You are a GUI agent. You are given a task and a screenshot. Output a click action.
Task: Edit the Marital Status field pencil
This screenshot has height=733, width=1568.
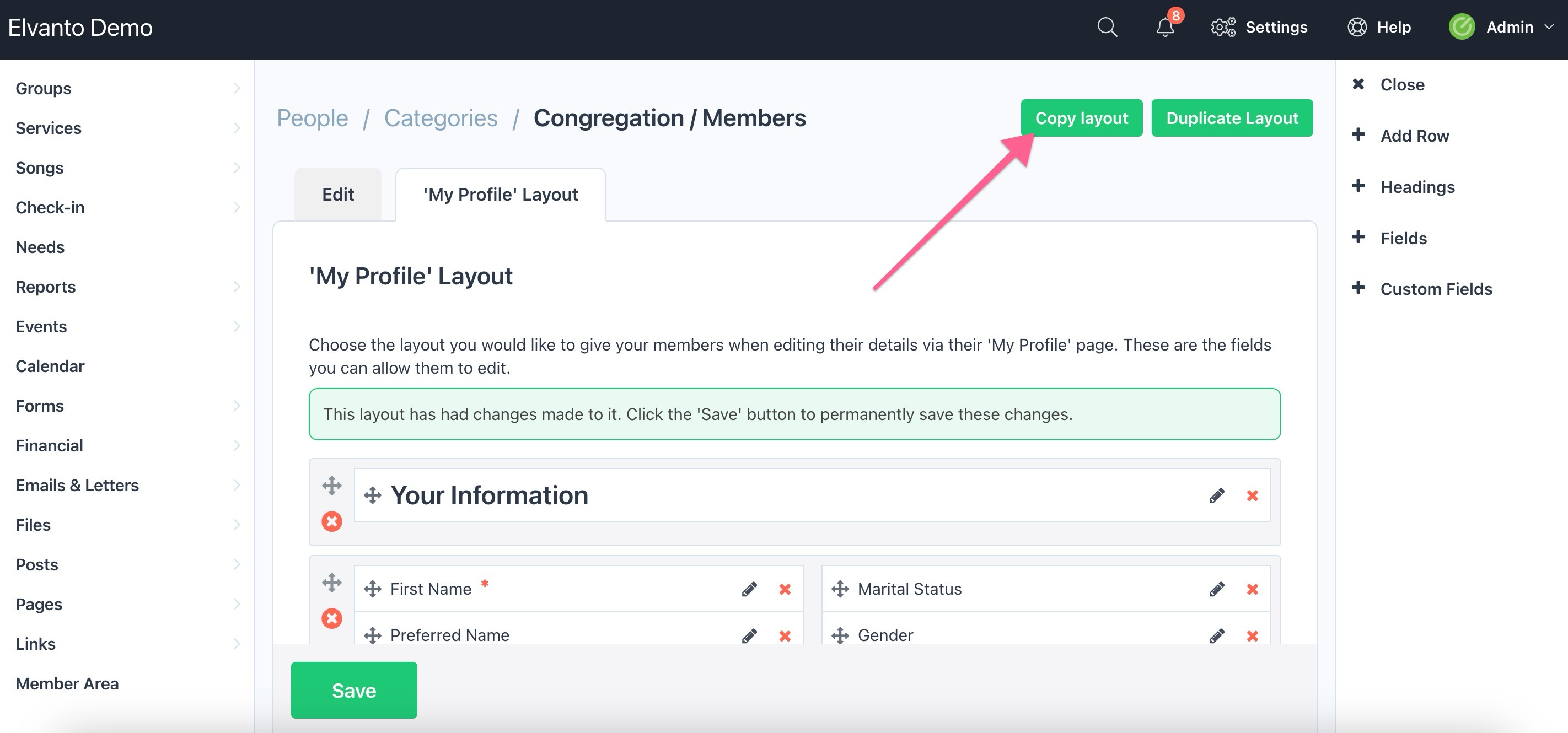1217,590
